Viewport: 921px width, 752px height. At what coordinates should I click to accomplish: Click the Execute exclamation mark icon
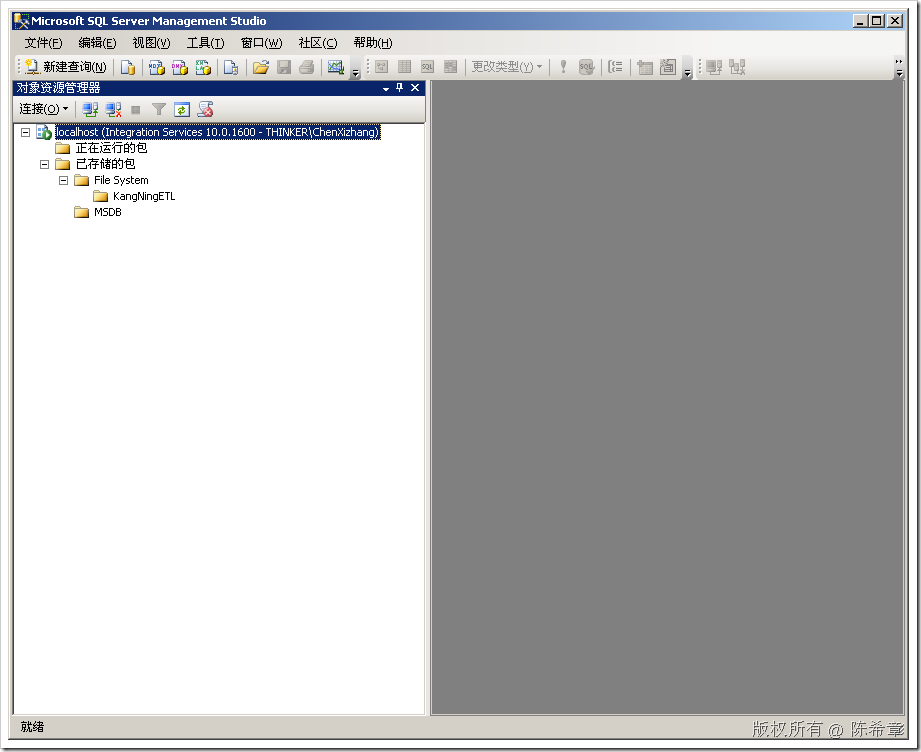(x=563, y=67)
